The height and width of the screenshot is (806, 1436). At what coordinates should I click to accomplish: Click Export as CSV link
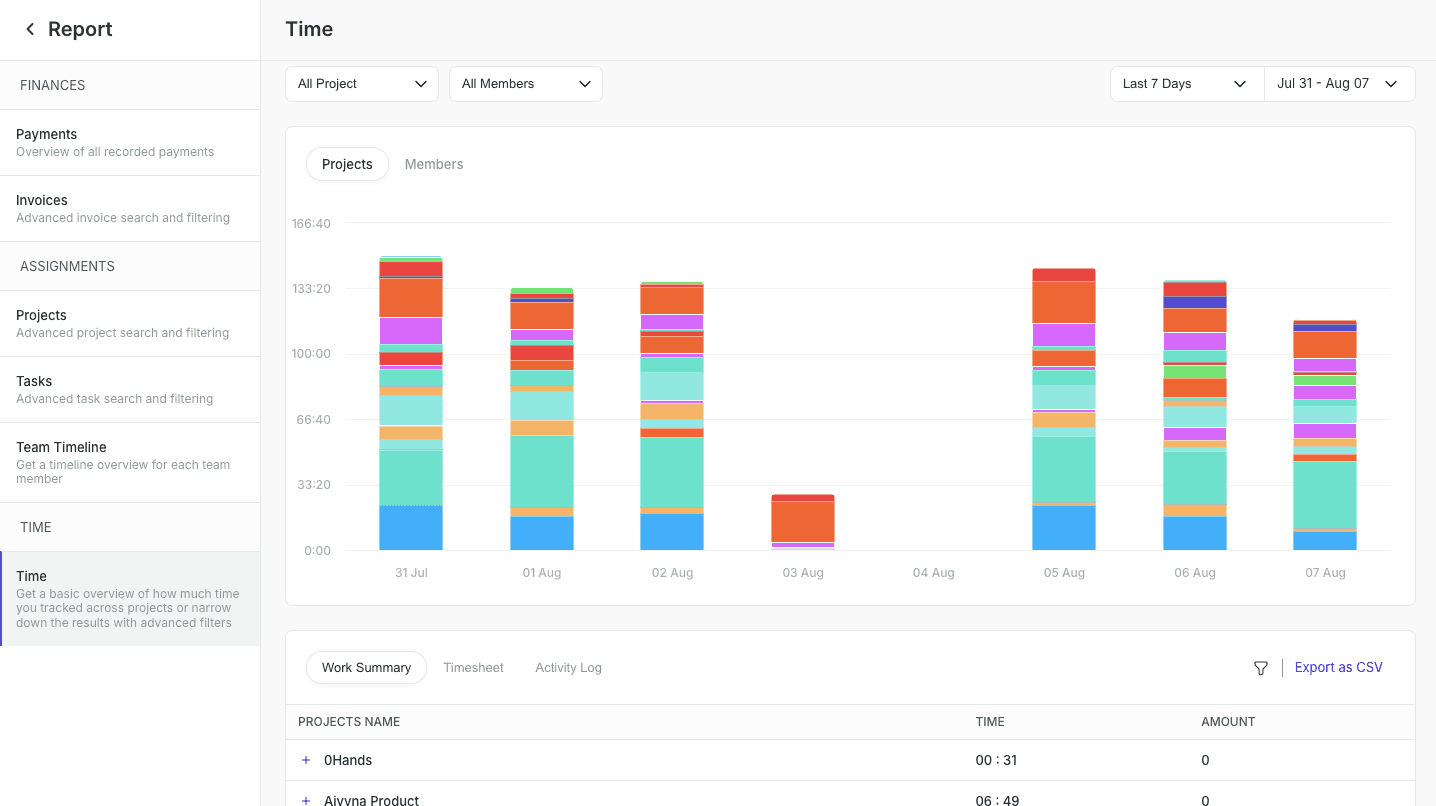pyautogui.click(x=1338, y=667)
